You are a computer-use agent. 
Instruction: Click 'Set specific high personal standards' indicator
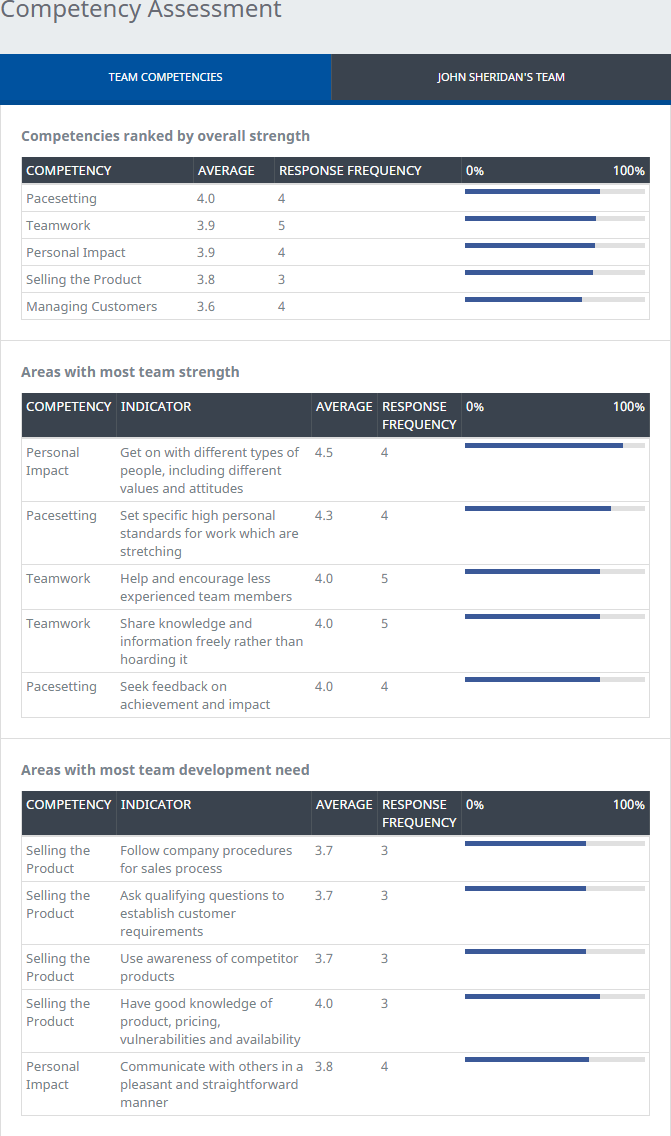click(209, 533)
